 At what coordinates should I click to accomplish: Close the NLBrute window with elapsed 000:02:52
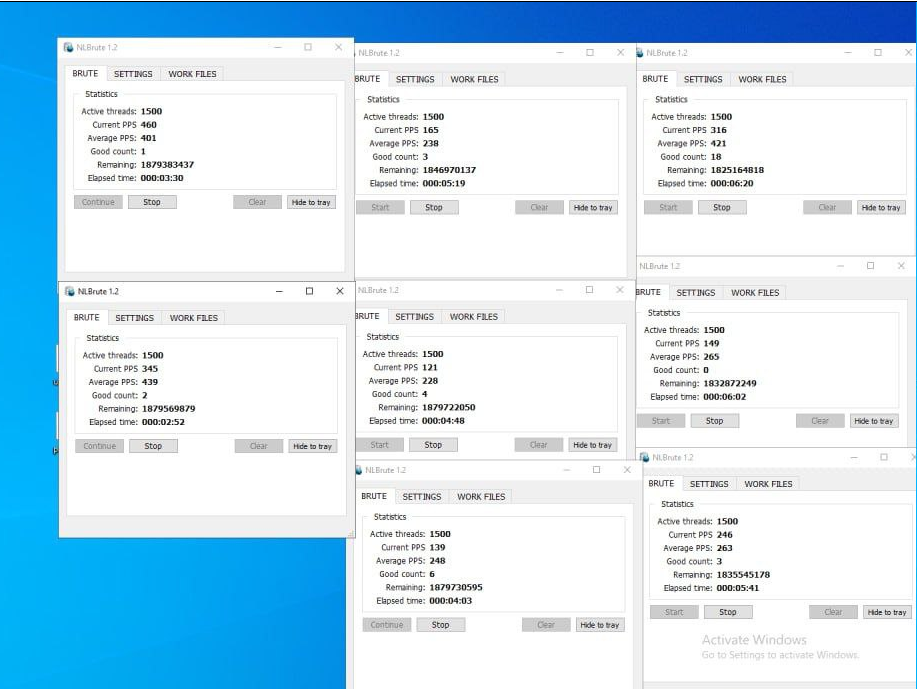click(340, 291)
